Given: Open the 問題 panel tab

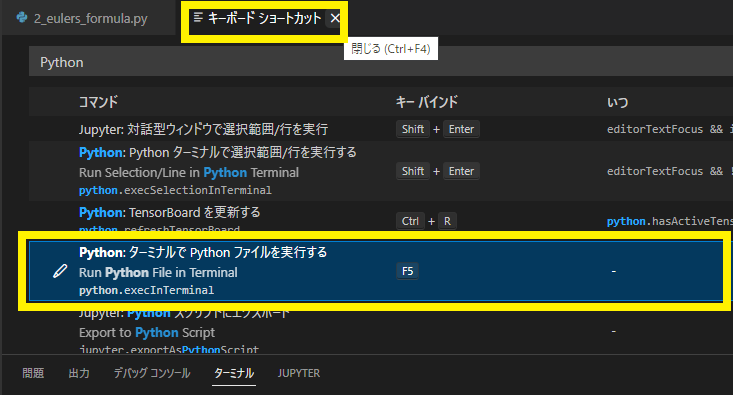Looking at the screenshot, I should point(33,373).
